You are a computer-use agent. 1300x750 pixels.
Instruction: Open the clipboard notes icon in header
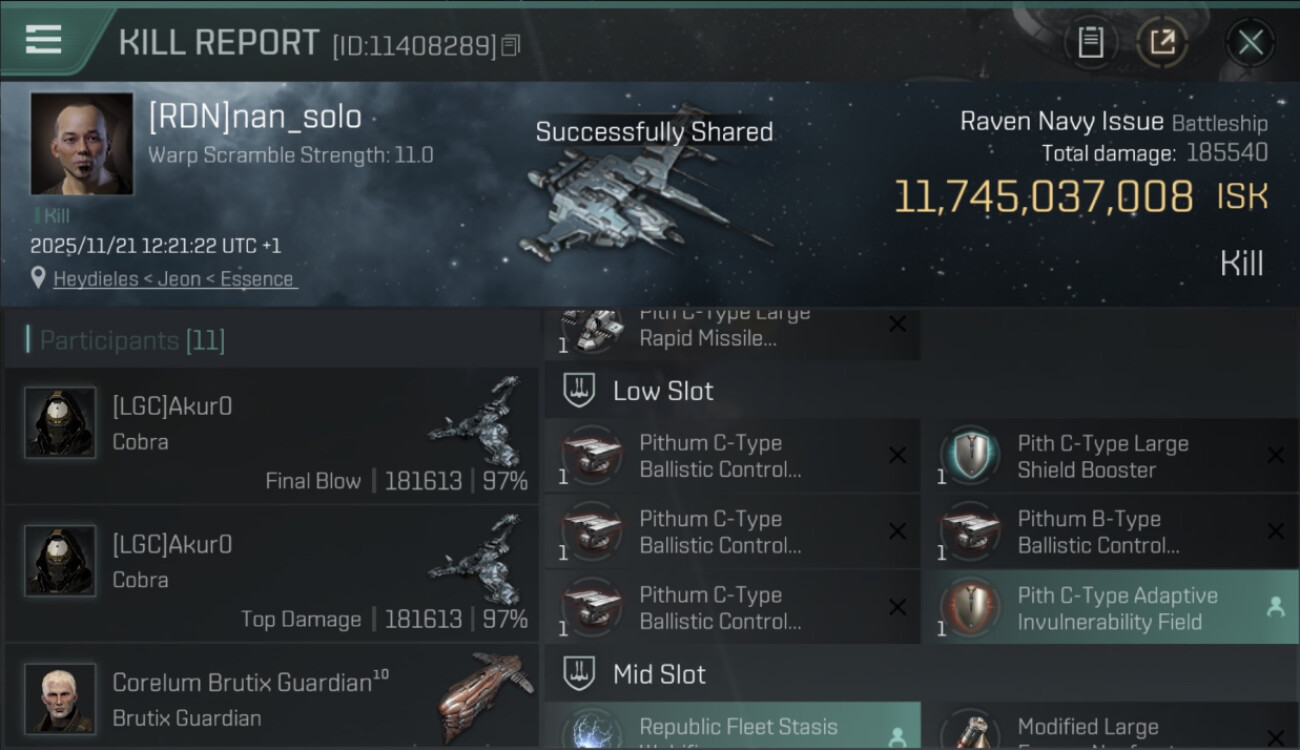[1090, 43]
